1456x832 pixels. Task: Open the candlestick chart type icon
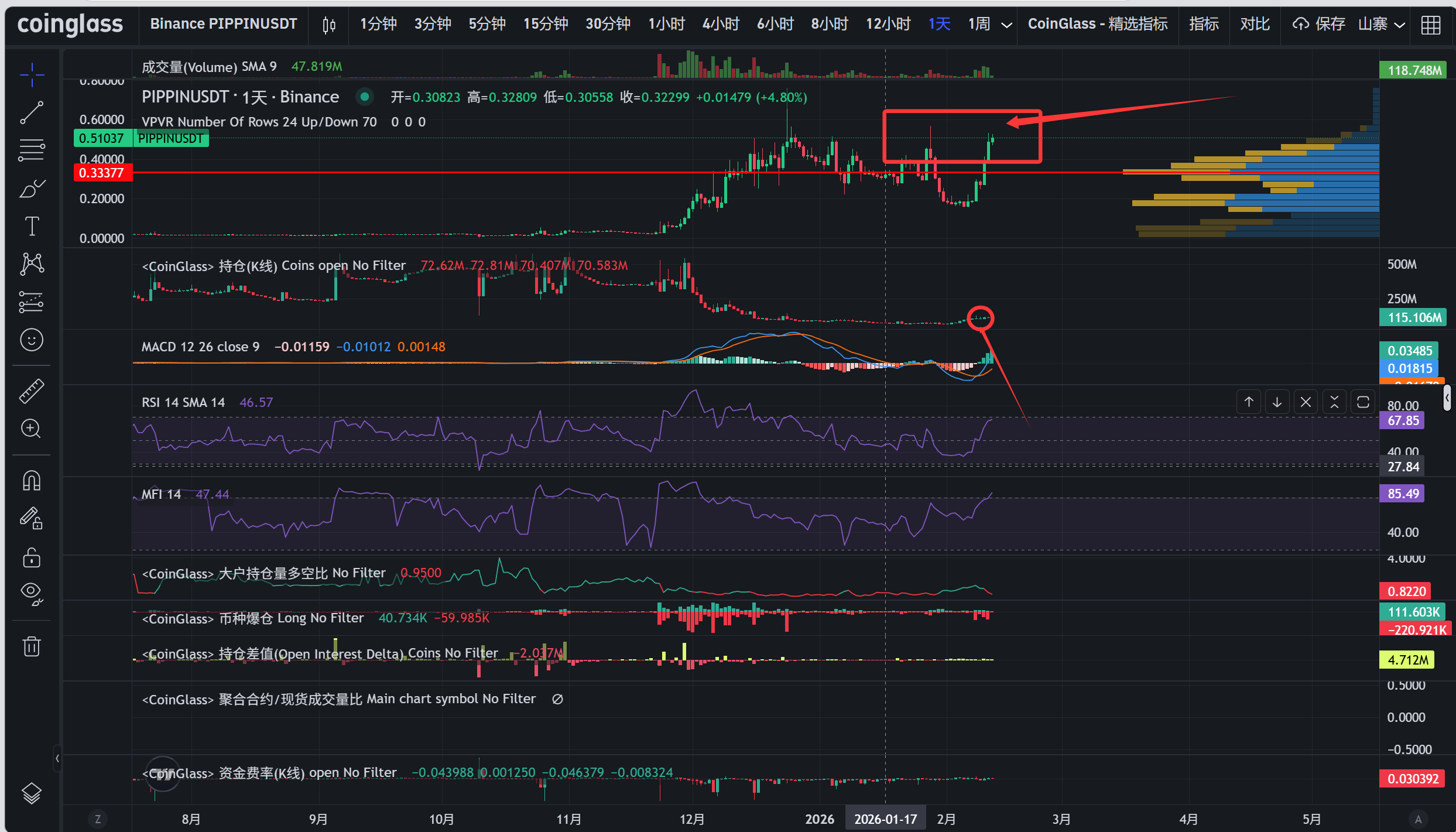tap(329, 25)
